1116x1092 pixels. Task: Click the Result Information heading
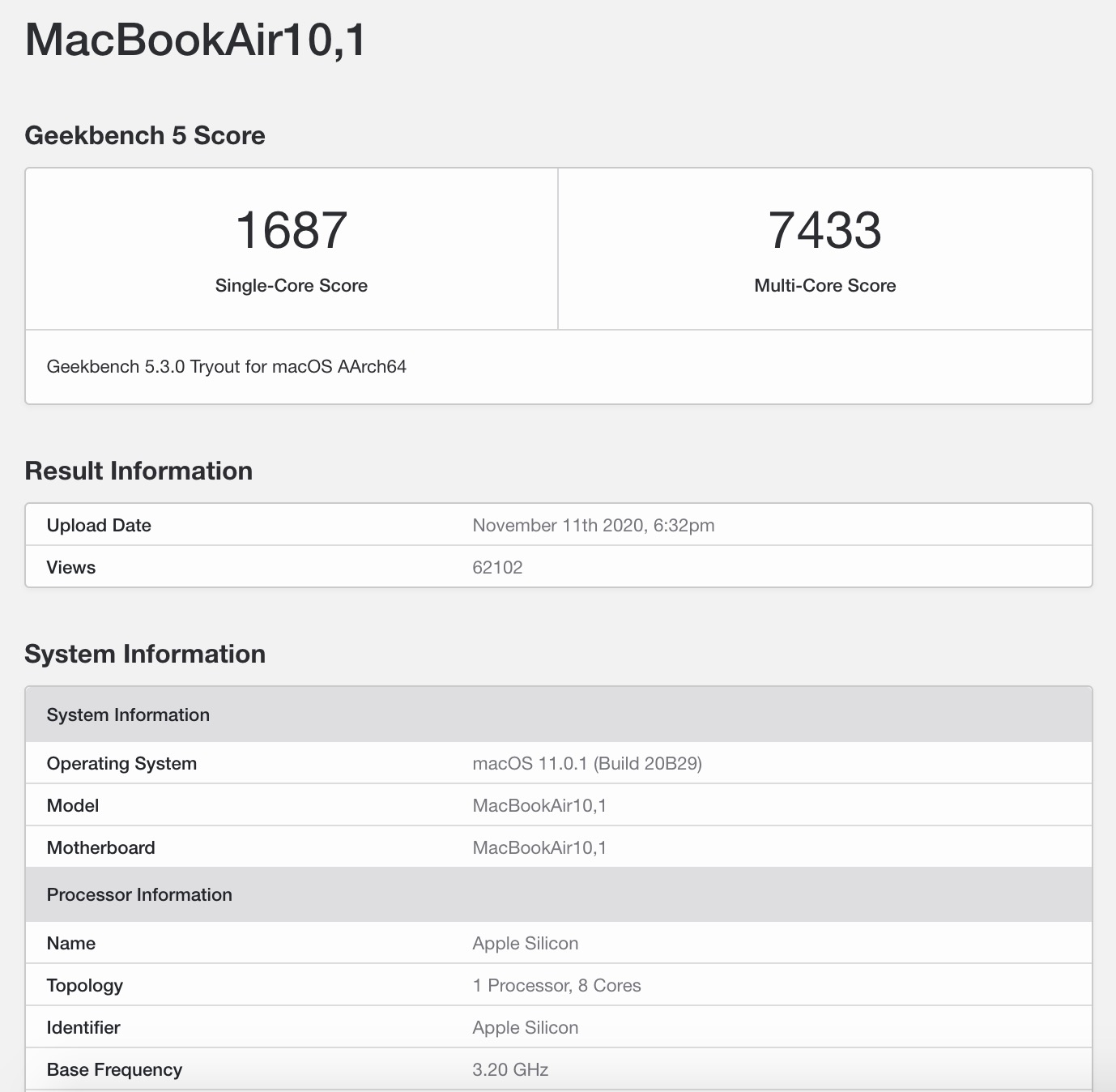138,471
